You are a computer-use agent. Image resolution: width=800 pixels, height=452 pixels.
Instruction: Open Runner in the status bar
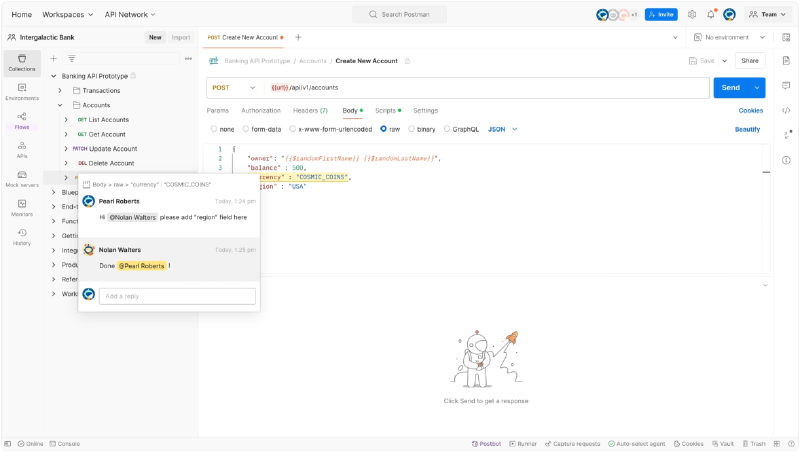(523, 444)
